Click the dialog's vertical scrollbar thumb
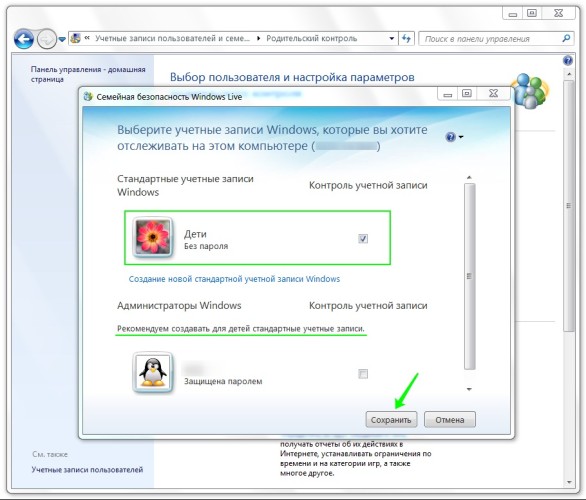The image size is (586, 500). pyautogui.click(x=470, y=276)
